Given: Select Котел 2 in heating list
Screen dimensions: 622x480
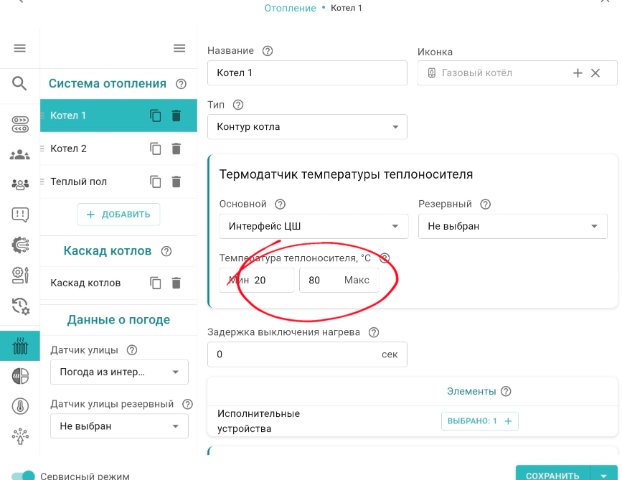Looking at the screenshot, I should (x=90, y=149).
